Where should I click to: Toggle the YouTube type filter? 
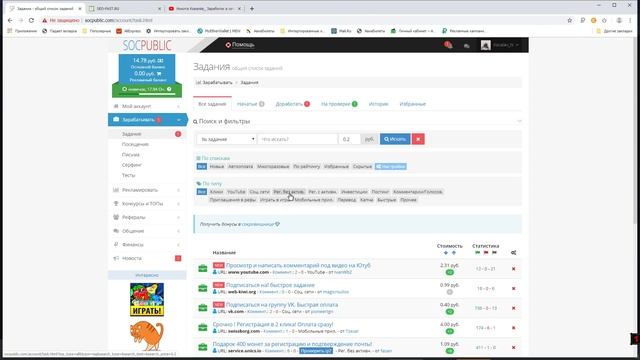point(236,192)
